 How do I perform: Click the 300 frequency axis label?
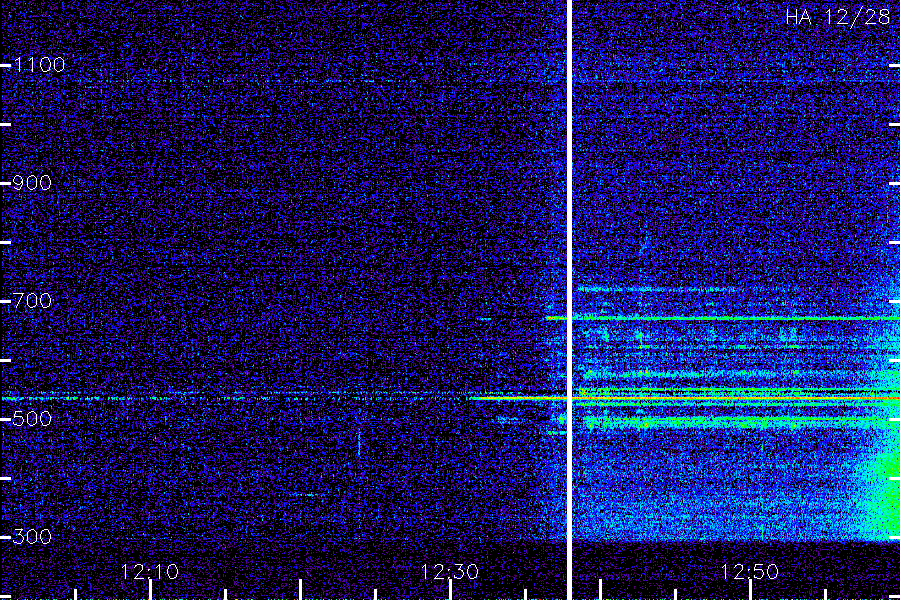[32, 537]
